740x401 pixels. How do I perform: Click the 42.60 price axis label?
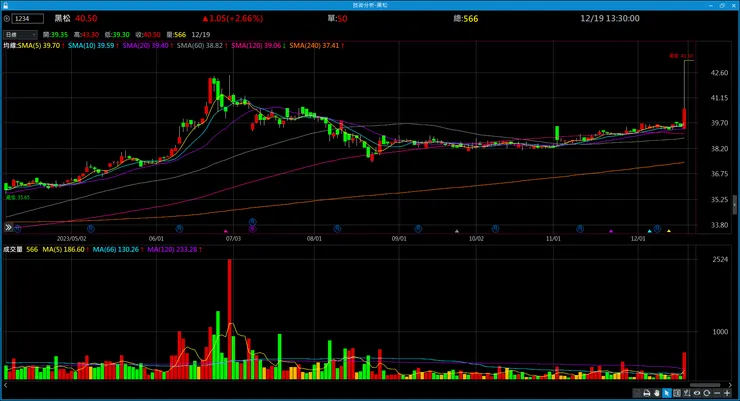coord(719,73)
